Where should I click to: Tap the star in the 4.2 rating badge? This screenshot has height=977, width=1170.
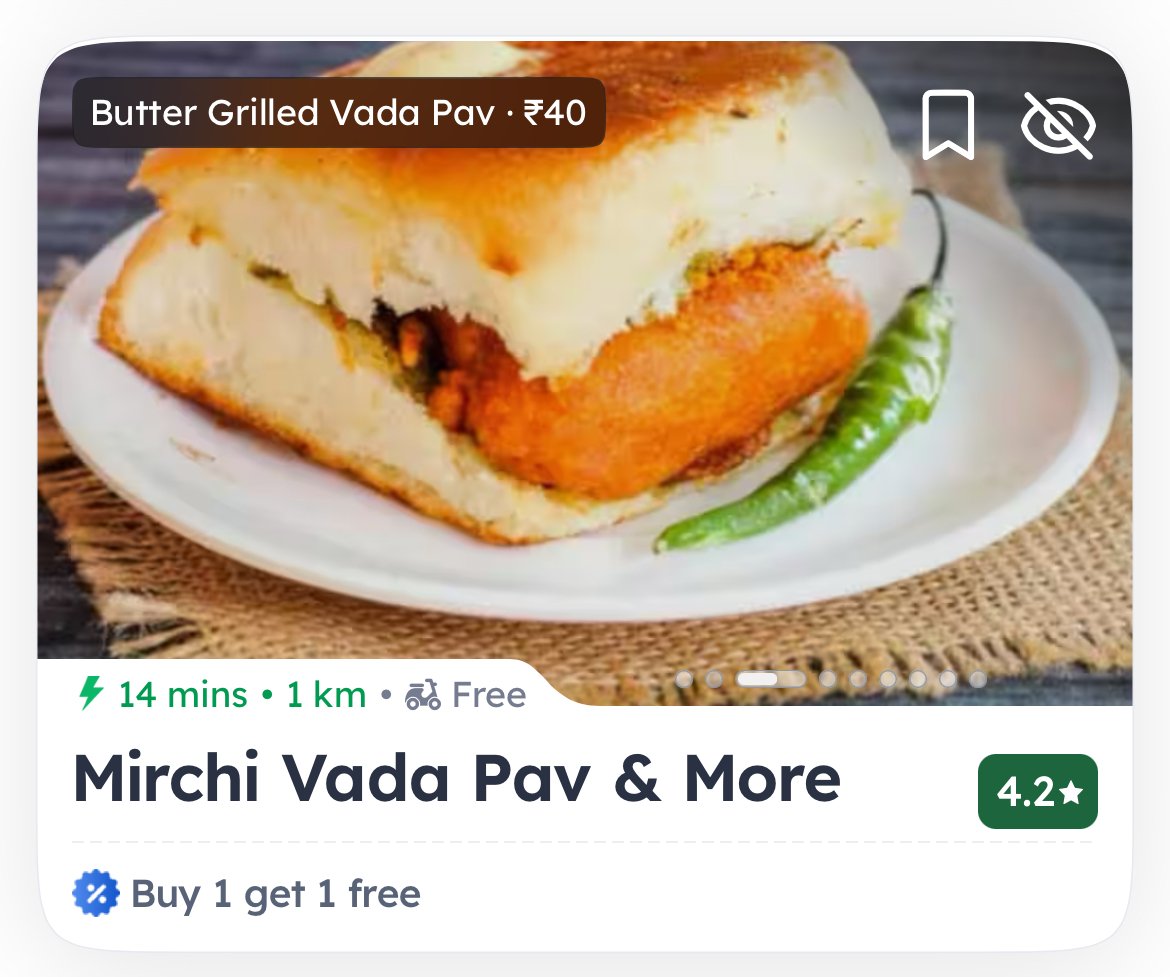[x=1072, y=793]
